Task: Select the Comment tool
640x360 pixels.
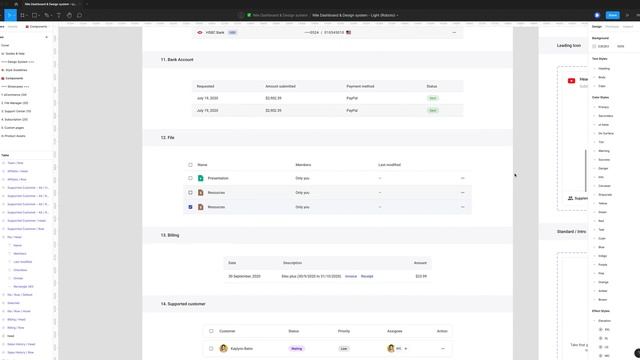Action: (x=80, y=15)
